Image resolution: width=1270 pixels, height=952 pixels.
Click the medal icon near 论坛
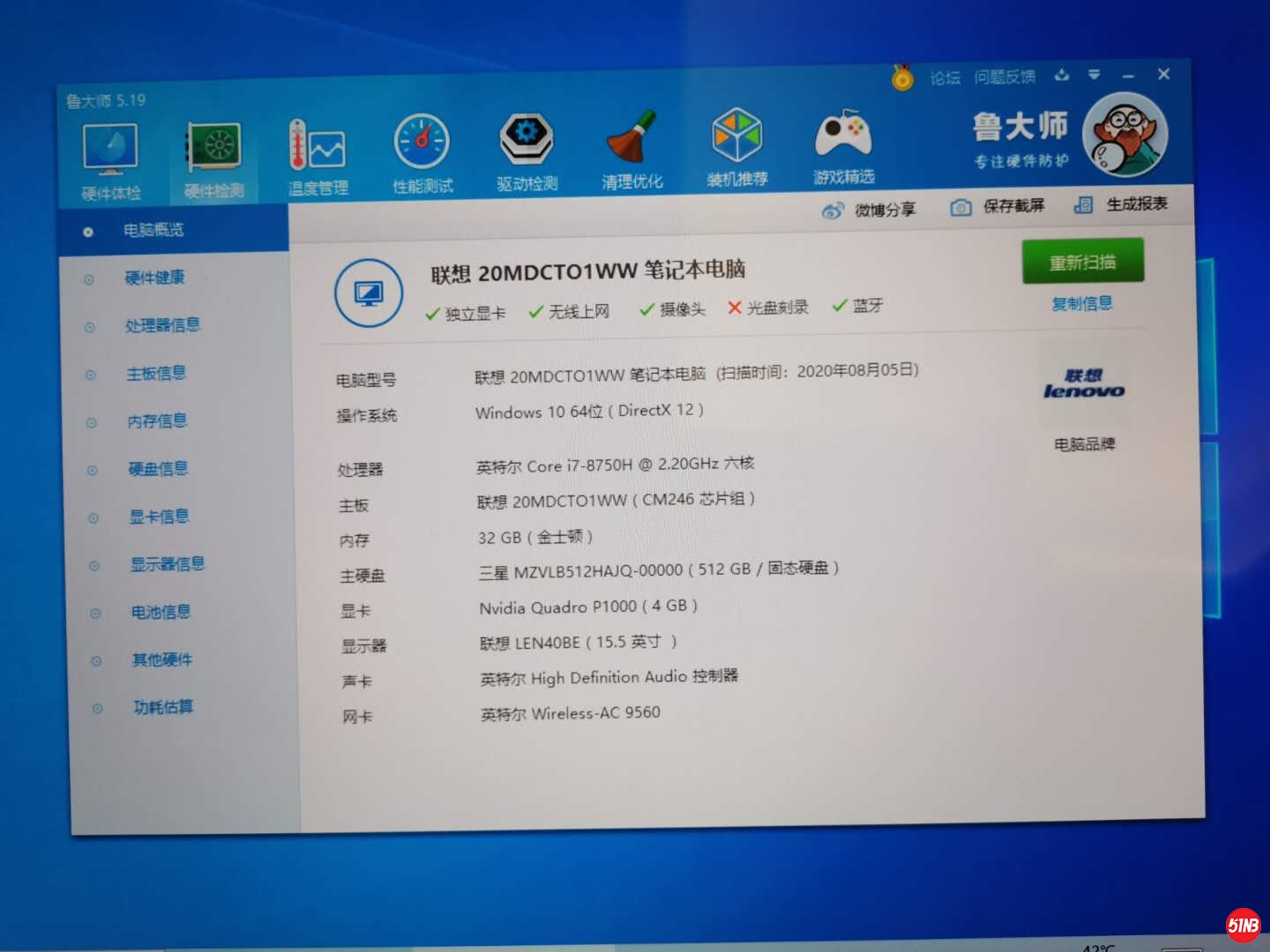(902, 78)
